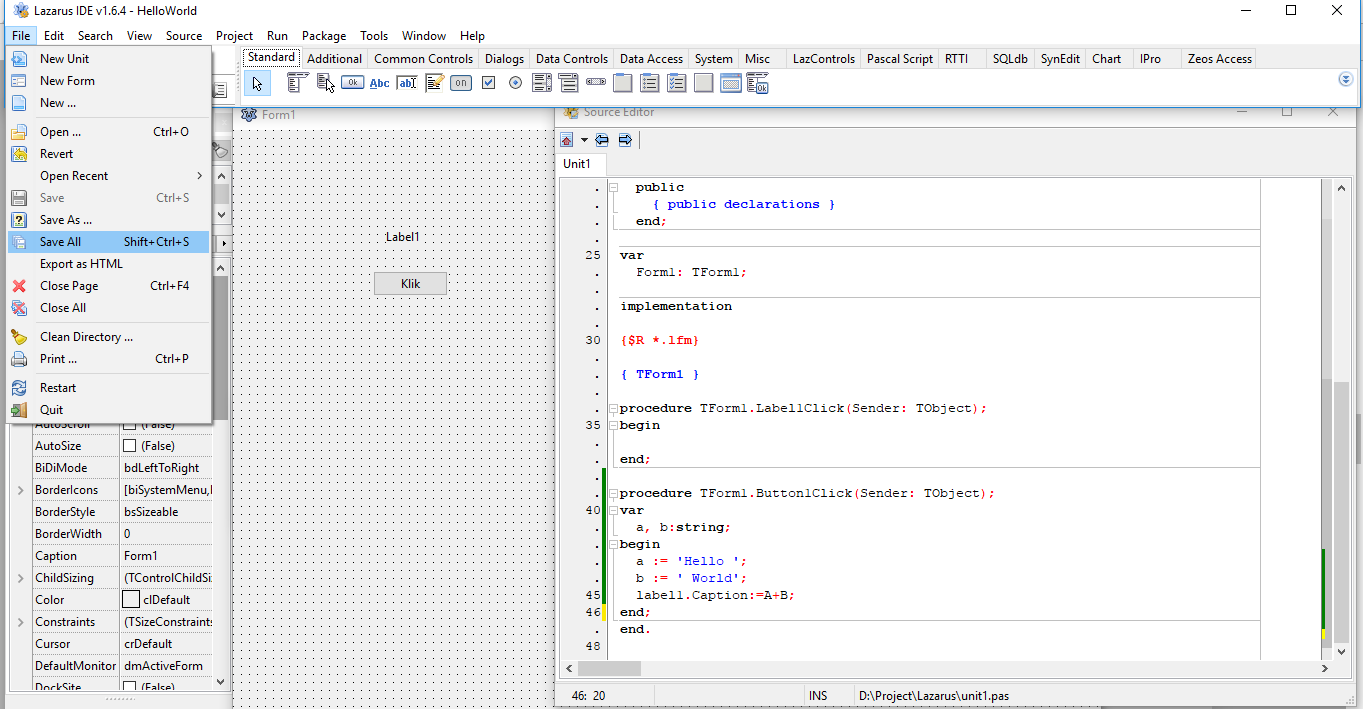Jump forward using Source Editor right arrow icon
This screenshot has width=1363, height=709.
point(625,140)
